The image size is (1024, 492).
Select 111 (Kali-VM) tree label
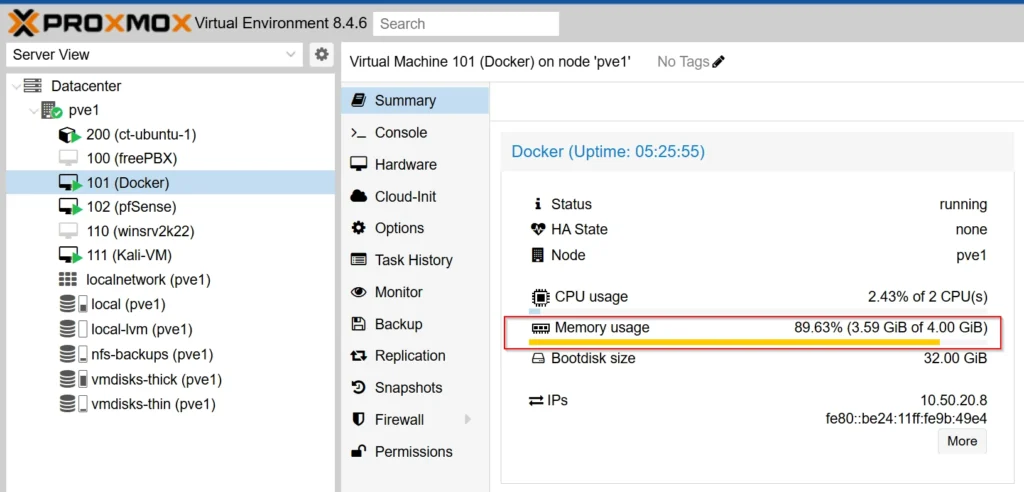pyautogui.click(x=129, y=255)
